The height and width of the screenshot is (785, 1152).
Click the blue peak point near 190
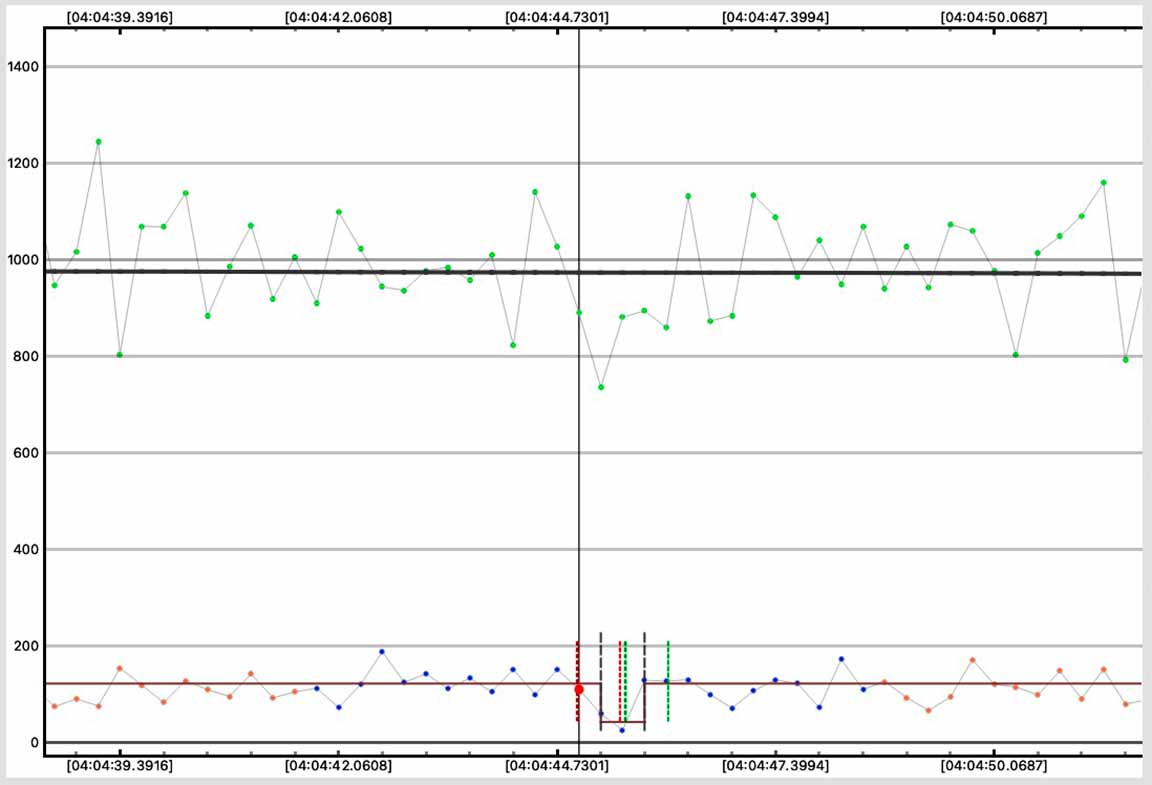[382, 652]
